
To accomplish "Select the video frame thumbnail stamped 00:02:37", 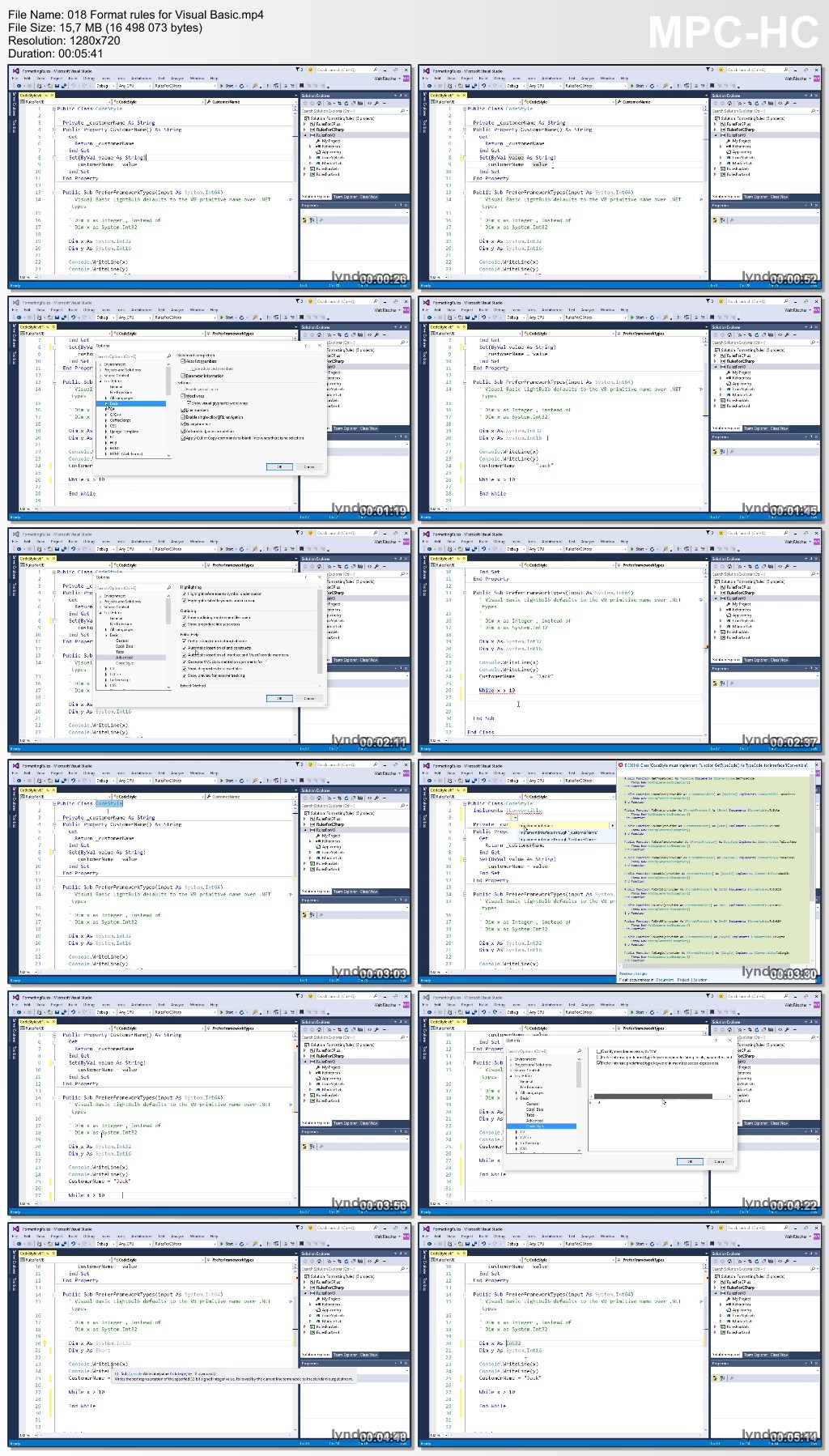I will click(x=621, y=641).
